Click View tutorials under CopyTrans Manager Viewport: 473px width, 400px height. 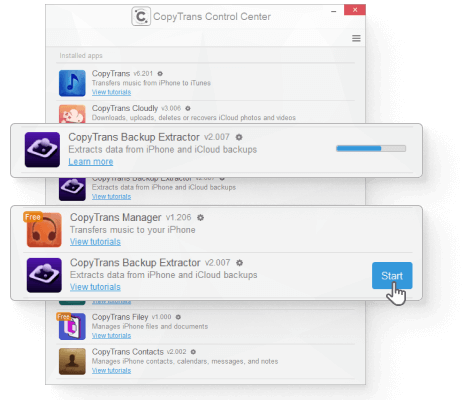[x=95, y=242]
